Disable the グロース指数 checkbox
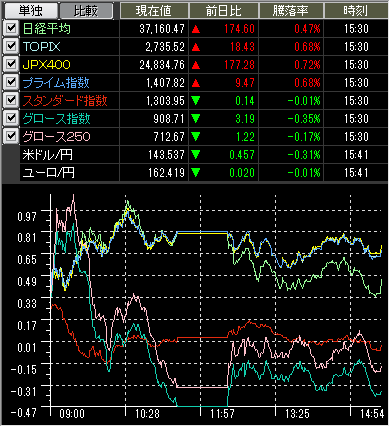390x427 pixels. tap(11, 118)
